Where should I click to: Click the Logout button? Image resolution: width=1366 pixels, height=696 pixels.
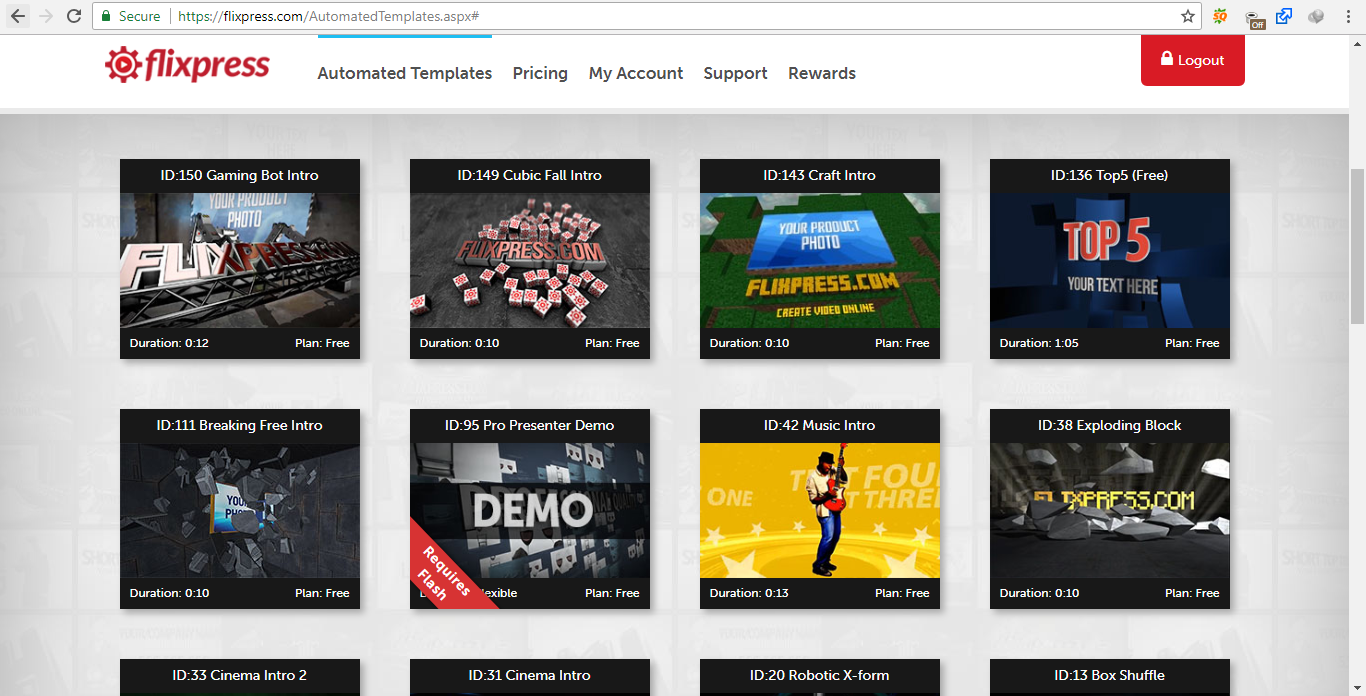(1192, 59)
